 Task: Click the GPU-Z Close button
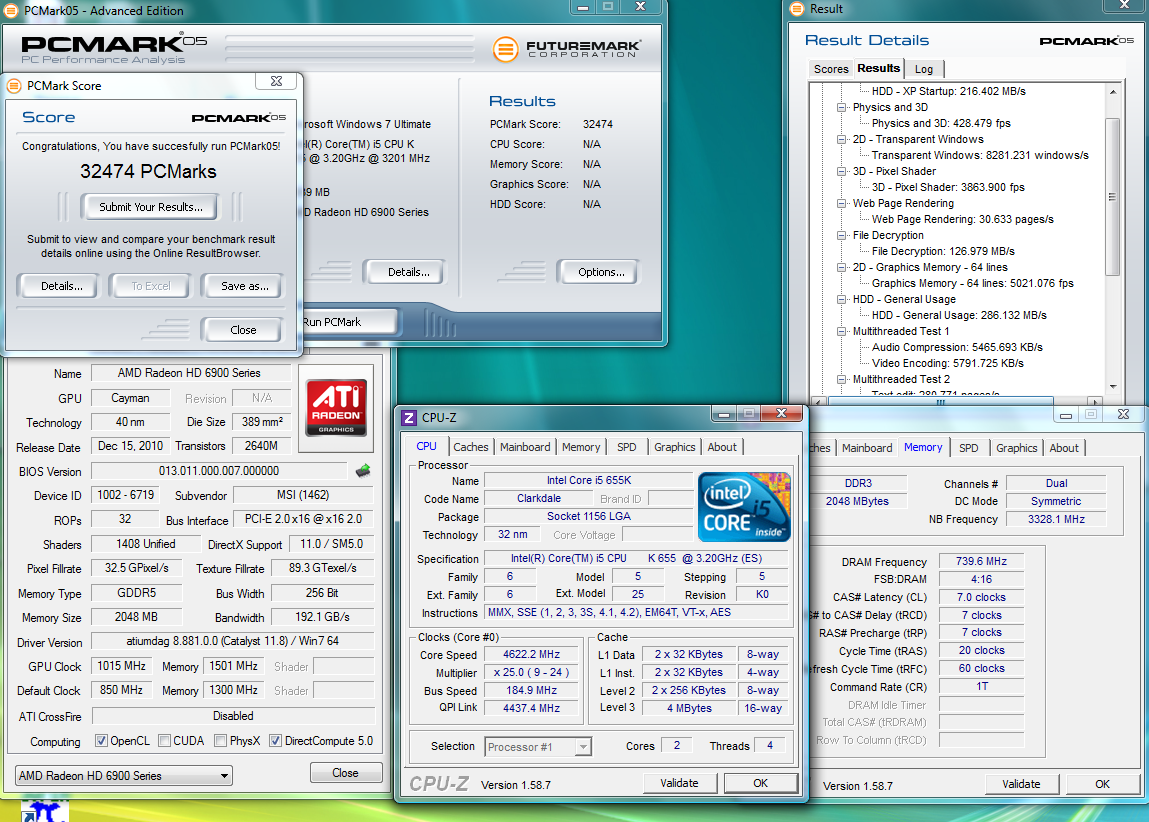[345, 773]
